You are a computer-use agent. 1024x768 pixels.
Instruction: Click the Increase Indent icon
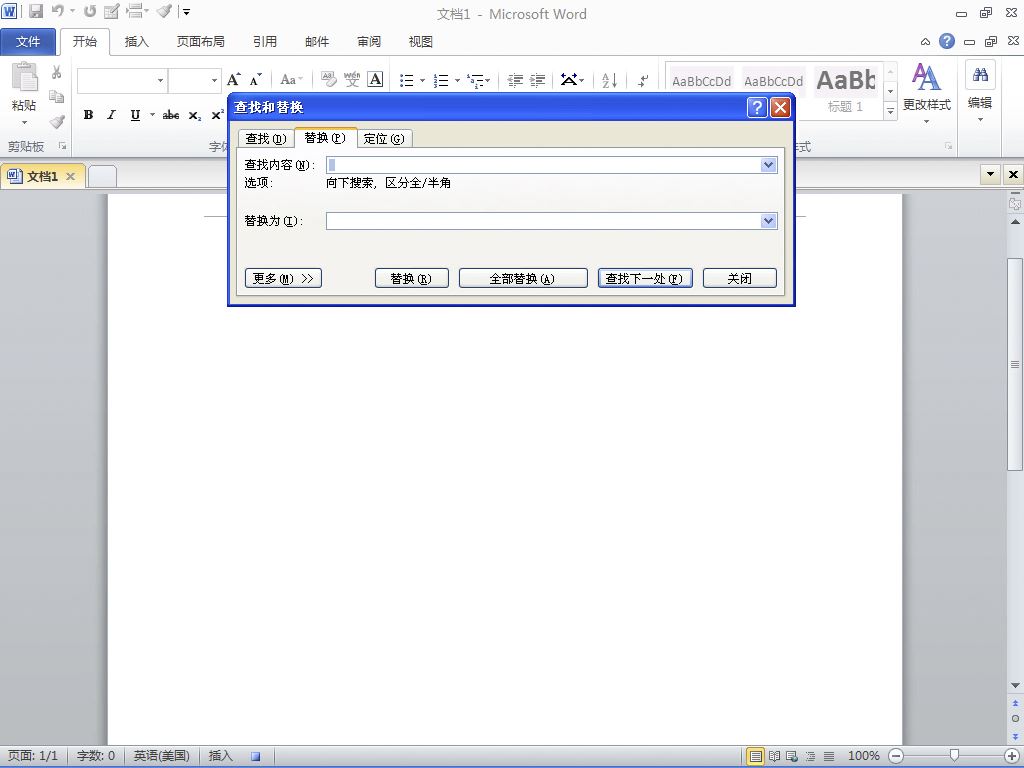[537, 80]
